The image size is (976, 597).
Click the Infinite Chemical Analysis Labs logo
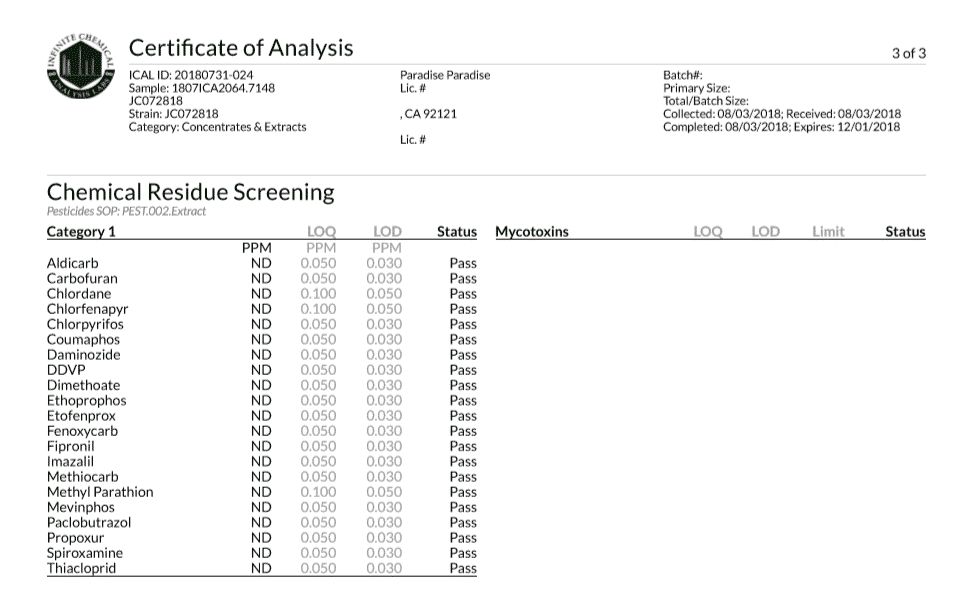(81, 66)
